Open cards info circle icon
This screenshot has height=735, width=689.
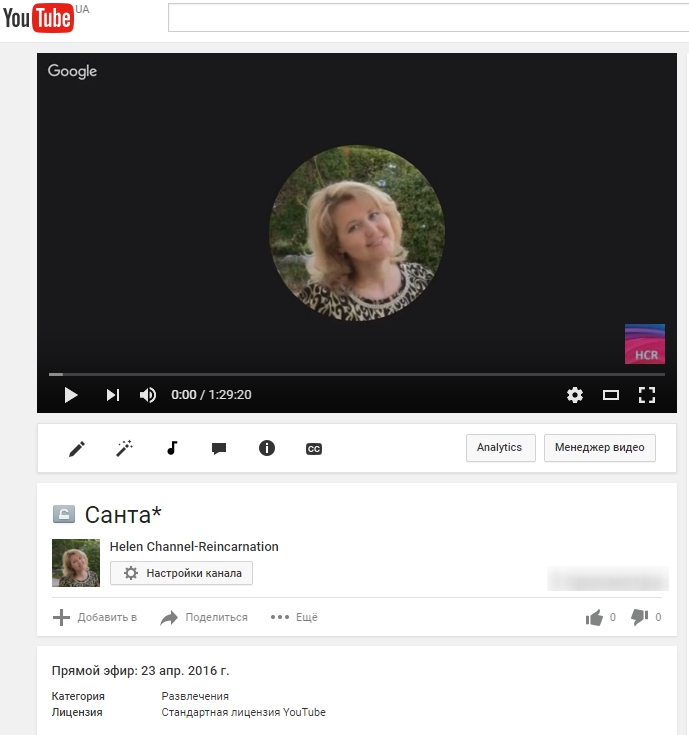267,449
